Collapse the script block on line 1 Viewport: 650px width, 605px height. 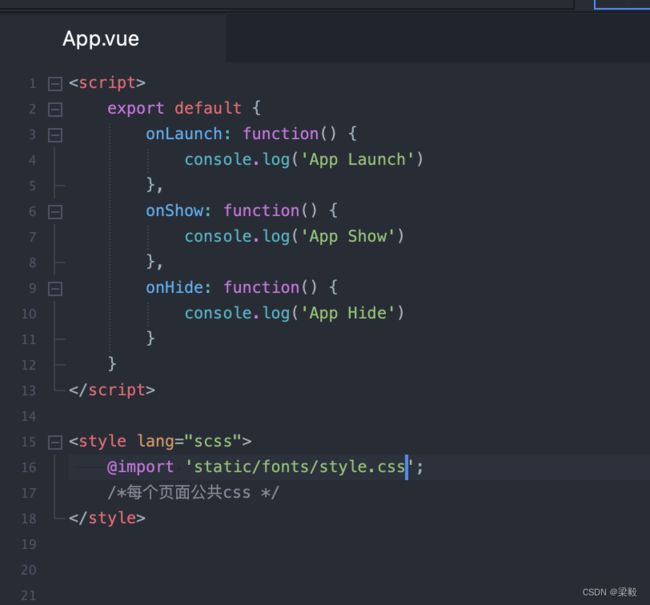55,84
